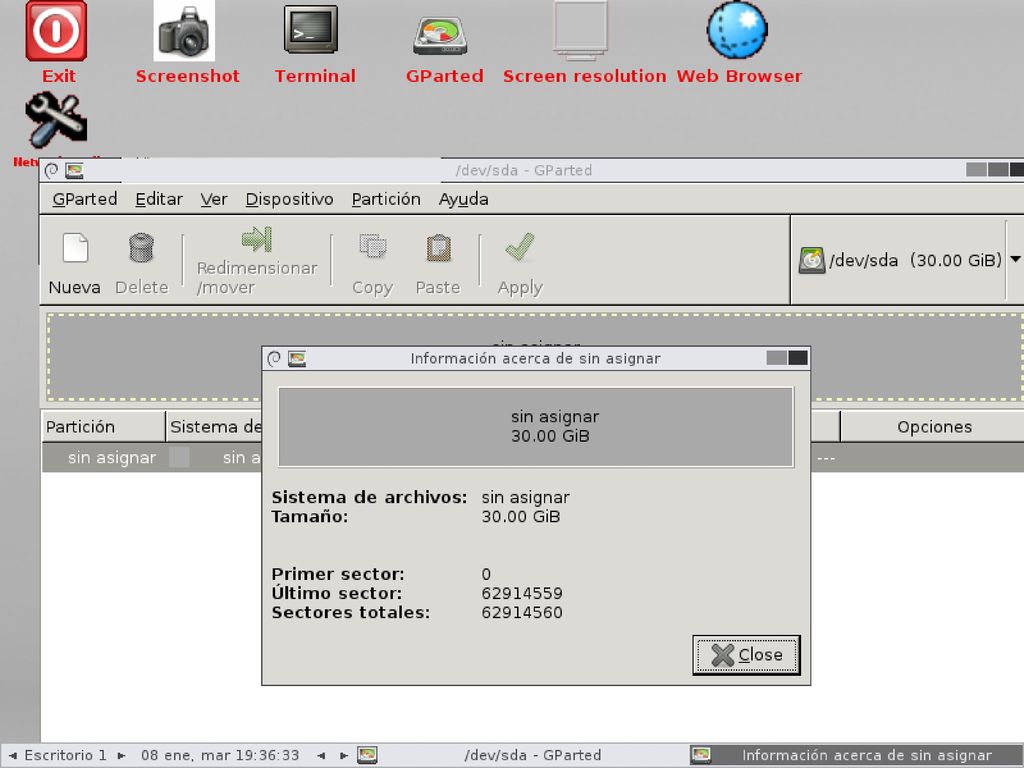This screenshot has height=768, width=1024.
Task: Click the Último sector value 62914559
Action: (x=522, y=594)
